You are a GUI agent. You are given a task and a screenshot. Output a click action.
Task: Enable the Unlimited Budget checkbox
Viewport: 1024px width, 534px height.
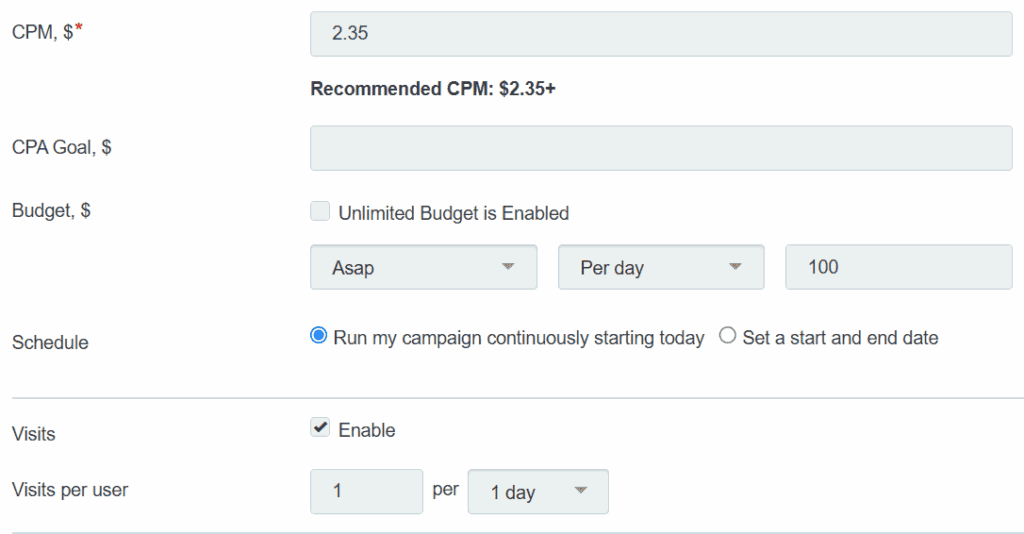click(x=320, y=212)
